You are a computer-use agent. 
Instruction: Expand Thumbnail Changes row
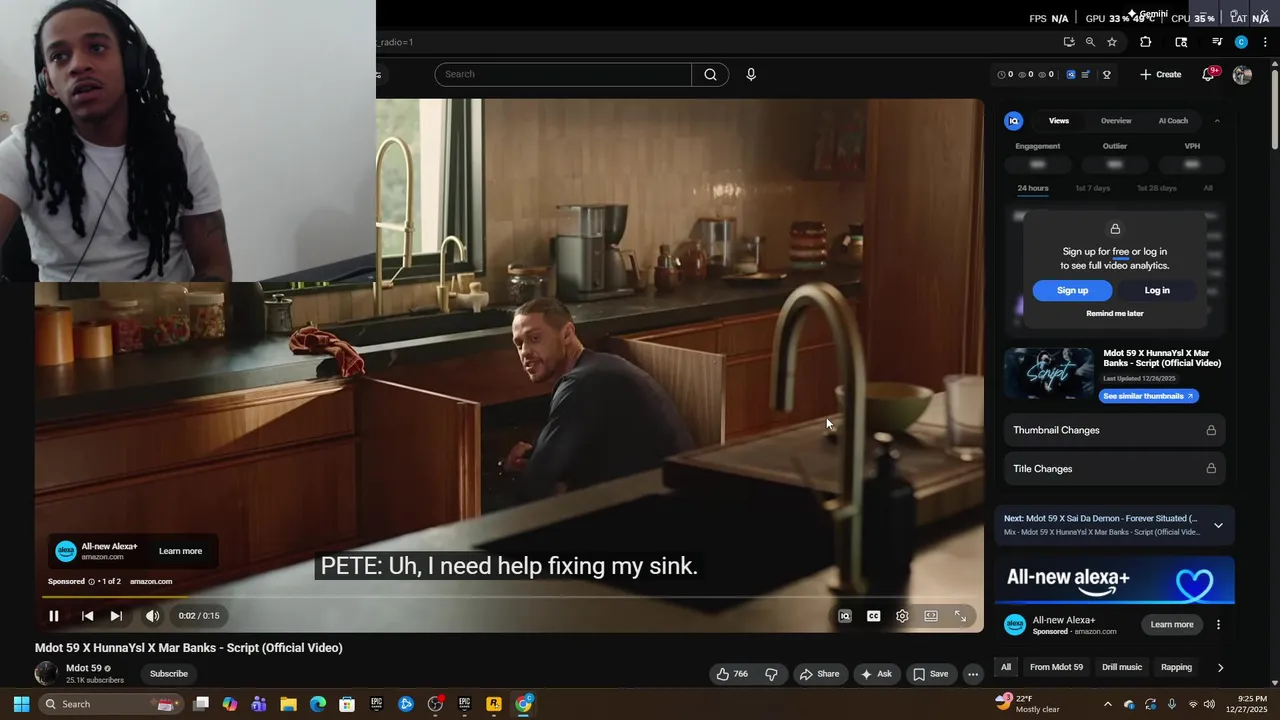click(x=1114, y=430)
